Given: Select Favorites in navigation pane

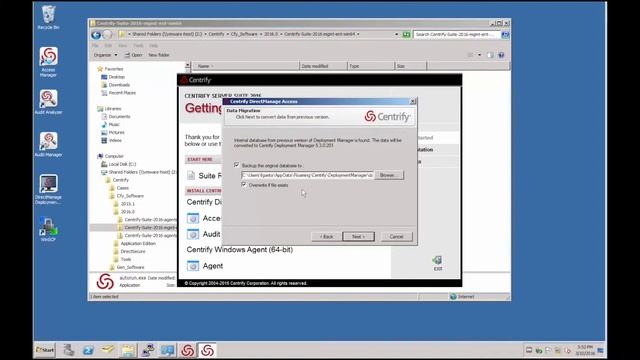Looking at the screenshot, I should coord(110,69).
